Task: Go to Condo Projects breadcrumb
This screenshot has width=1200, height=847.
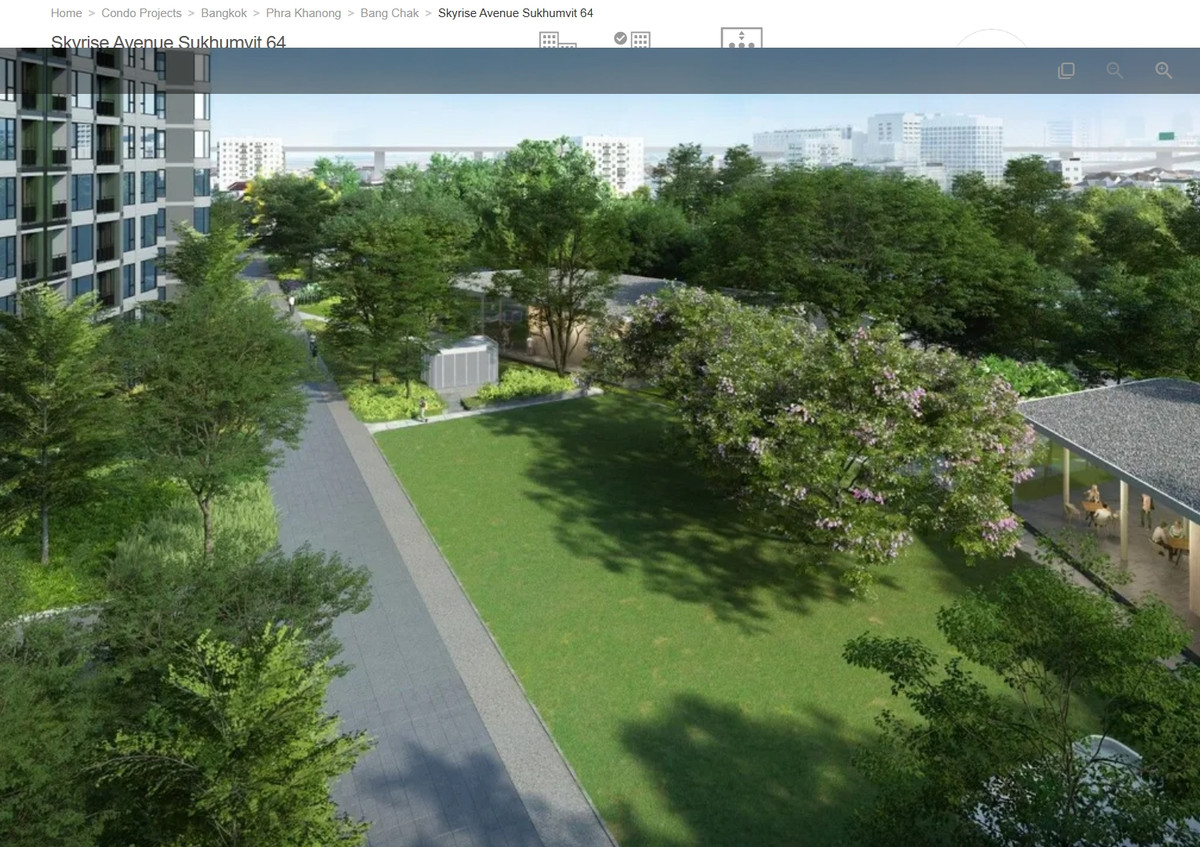Action: 141,13
